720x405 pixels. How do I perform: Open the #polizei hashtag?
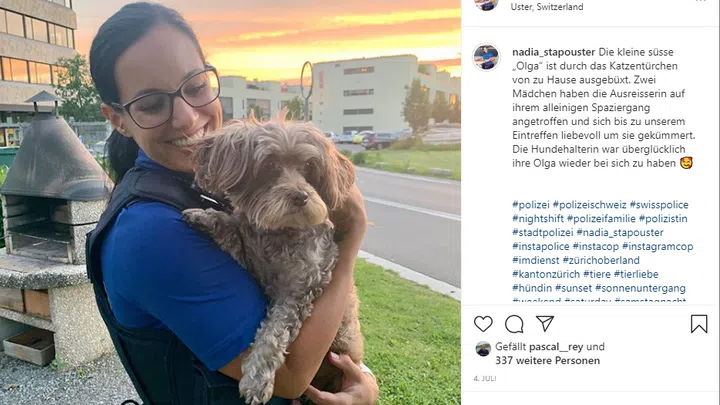tap(531, 205)
